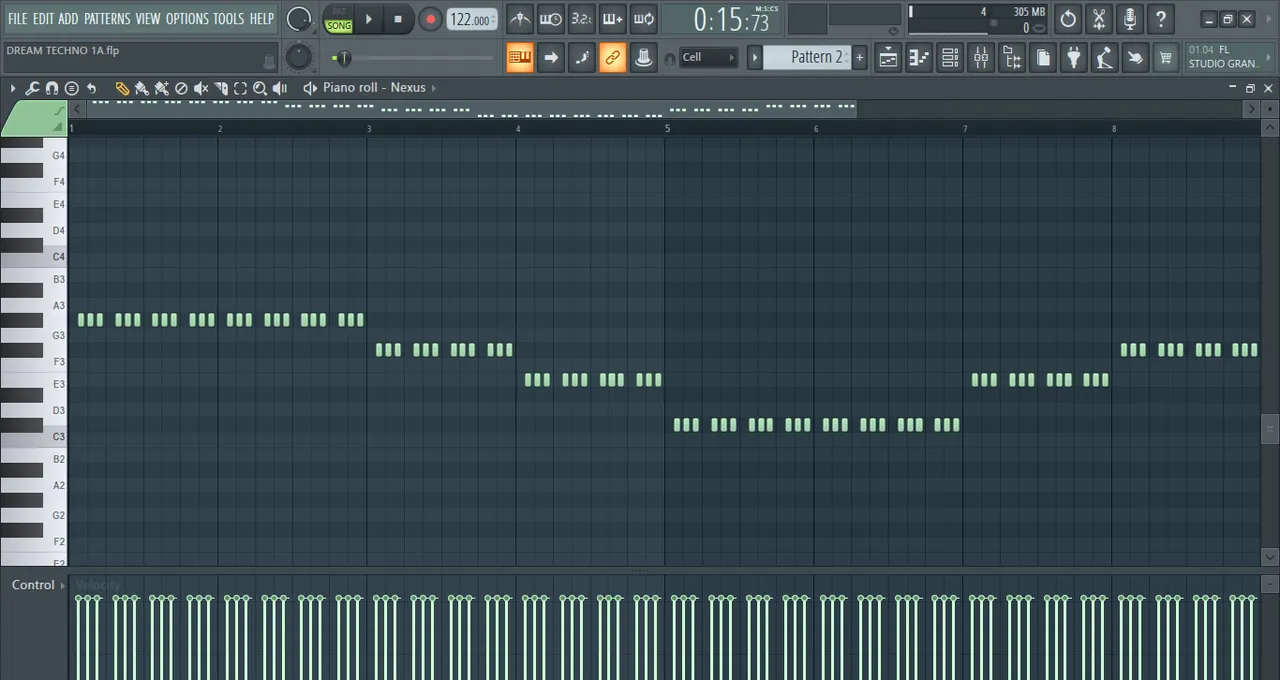Open the ADD menu
Viewport: 1280px width, 680px height.
(x=68, y=18)
